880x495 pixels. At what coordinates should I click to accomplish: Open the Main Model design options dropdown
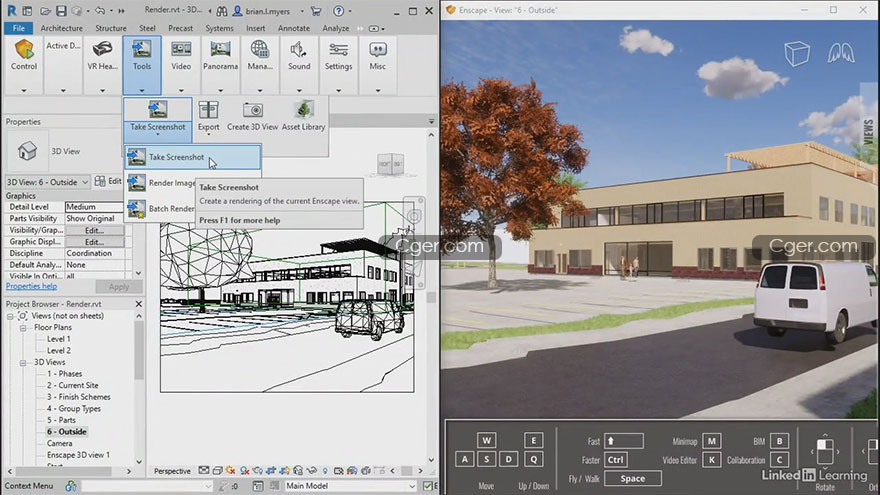pyautogui.click(x=351, y=486)
